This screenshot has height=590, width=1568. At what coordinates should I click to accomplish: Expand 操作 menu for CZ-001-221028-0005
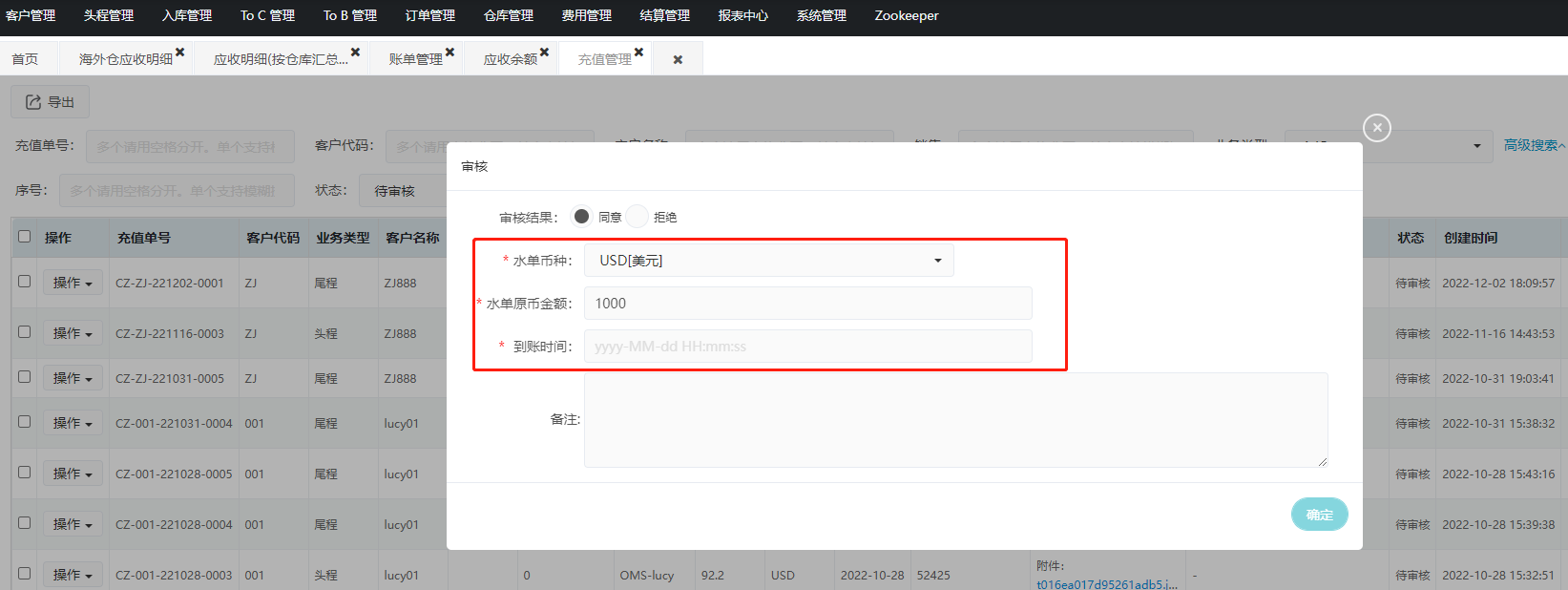pos(73,474)
